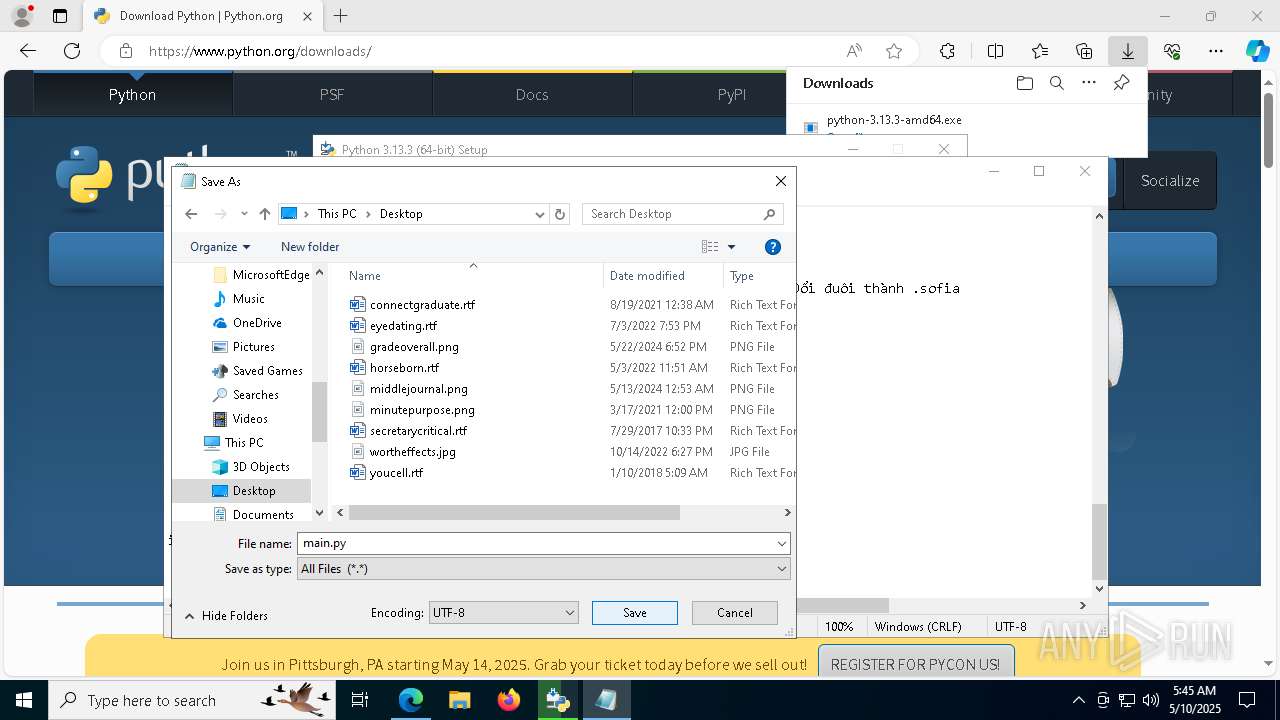
Task: Create a New folder
Action: click(x=310, y=247)
